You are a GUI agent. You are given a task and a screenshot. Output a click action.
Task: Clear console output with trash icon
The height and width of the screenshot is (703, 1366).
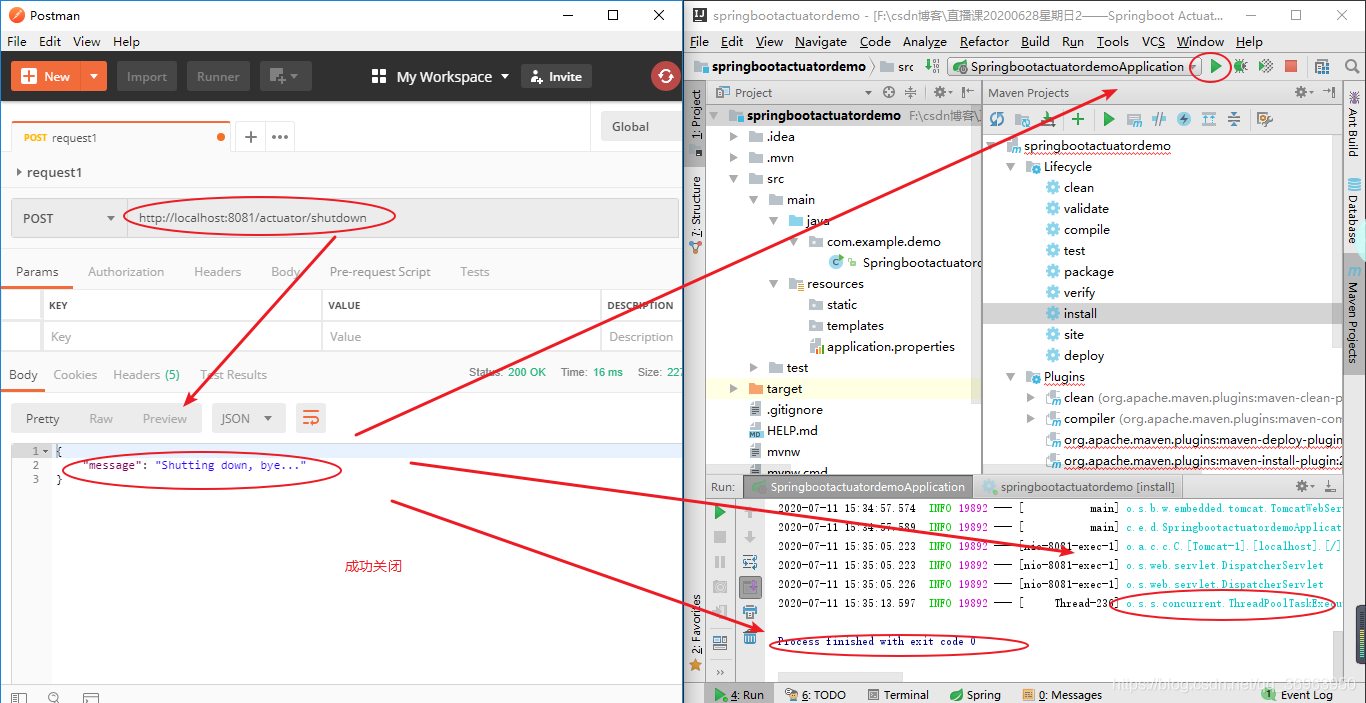click(x=750, y=636)
